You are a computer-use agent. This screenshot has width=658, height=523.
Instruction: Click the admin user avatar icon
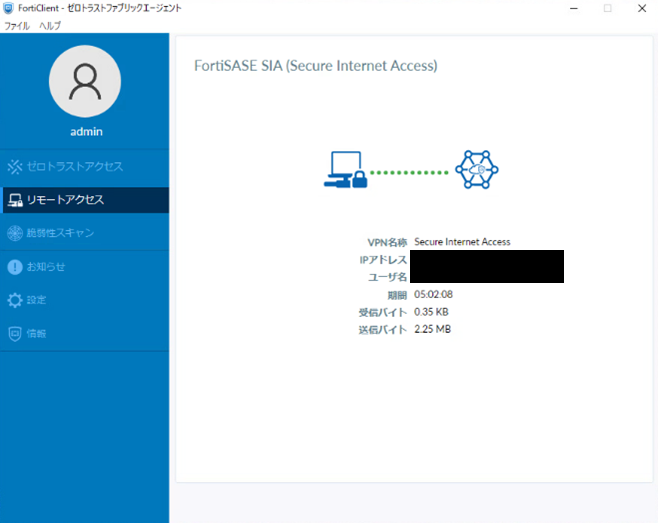tap(85, 81)
